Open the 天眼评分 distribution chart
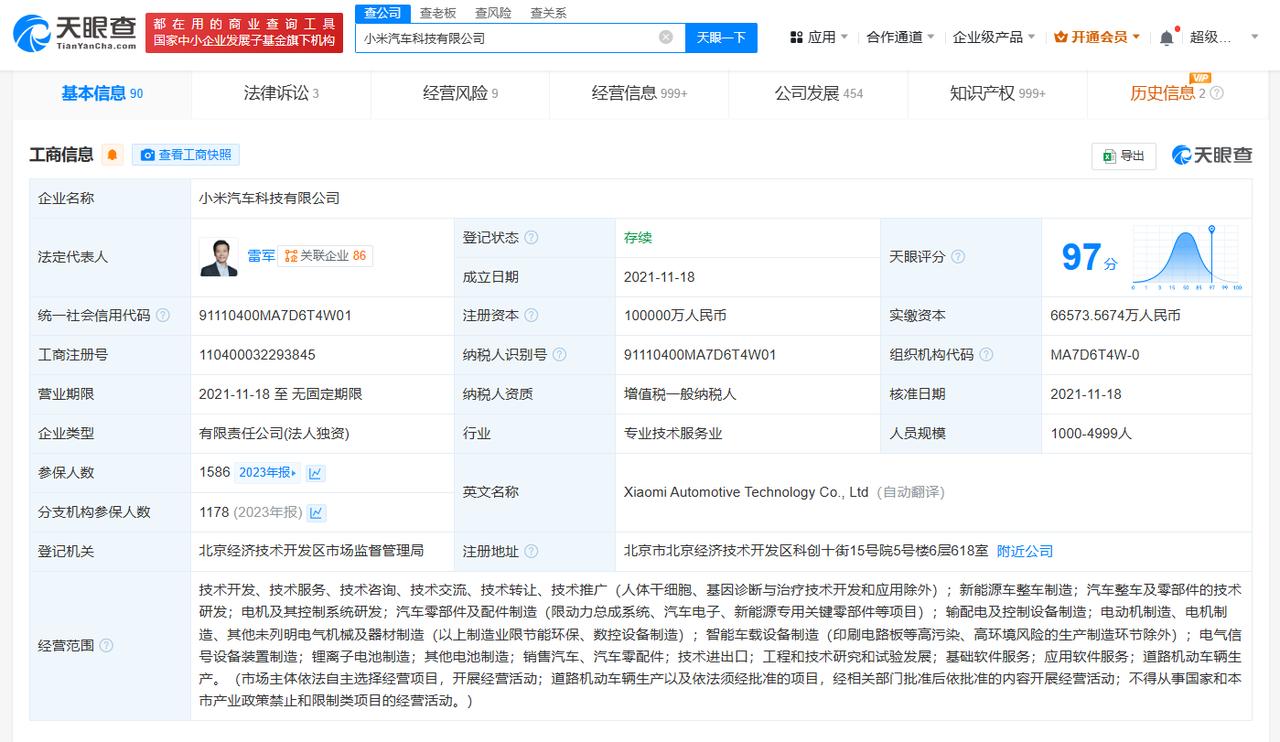 pos(1187,257)
